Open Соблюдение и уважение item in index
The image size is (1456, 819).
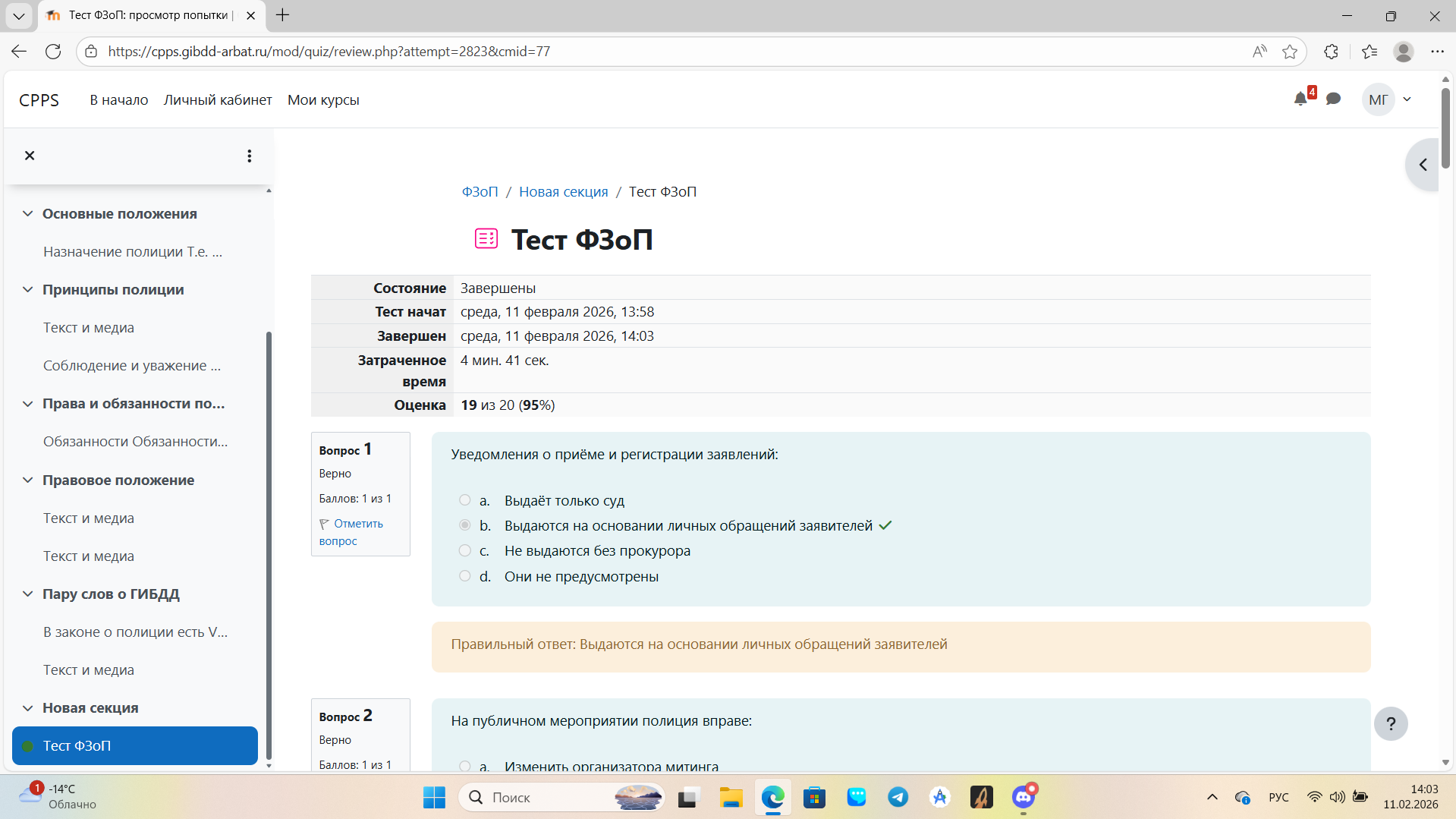[132, 366]
